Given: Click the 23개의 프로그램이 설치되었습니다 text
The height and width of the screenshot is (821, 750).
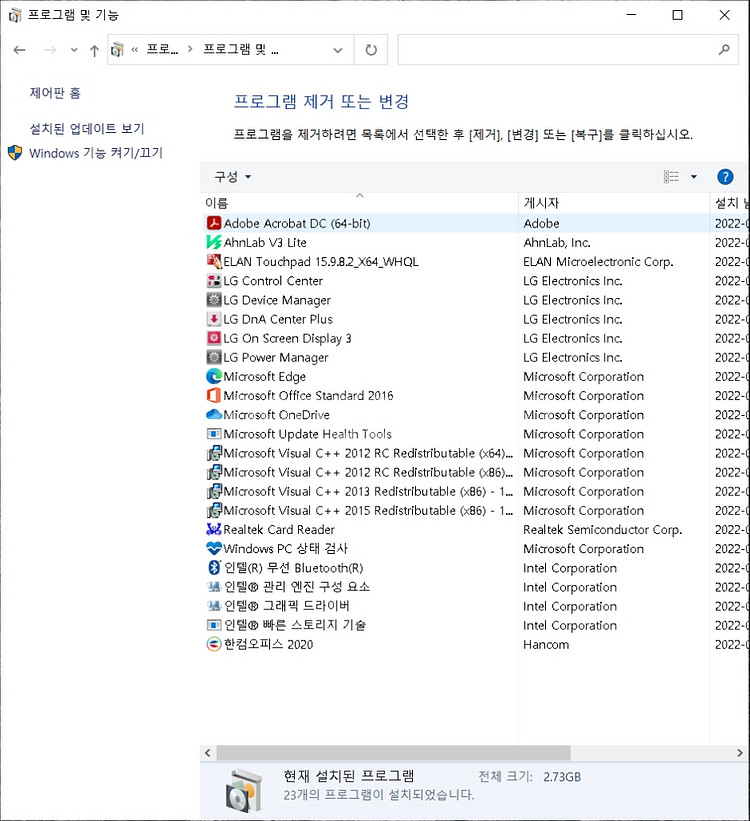Looking at the screenshot, I should (379, 795).
